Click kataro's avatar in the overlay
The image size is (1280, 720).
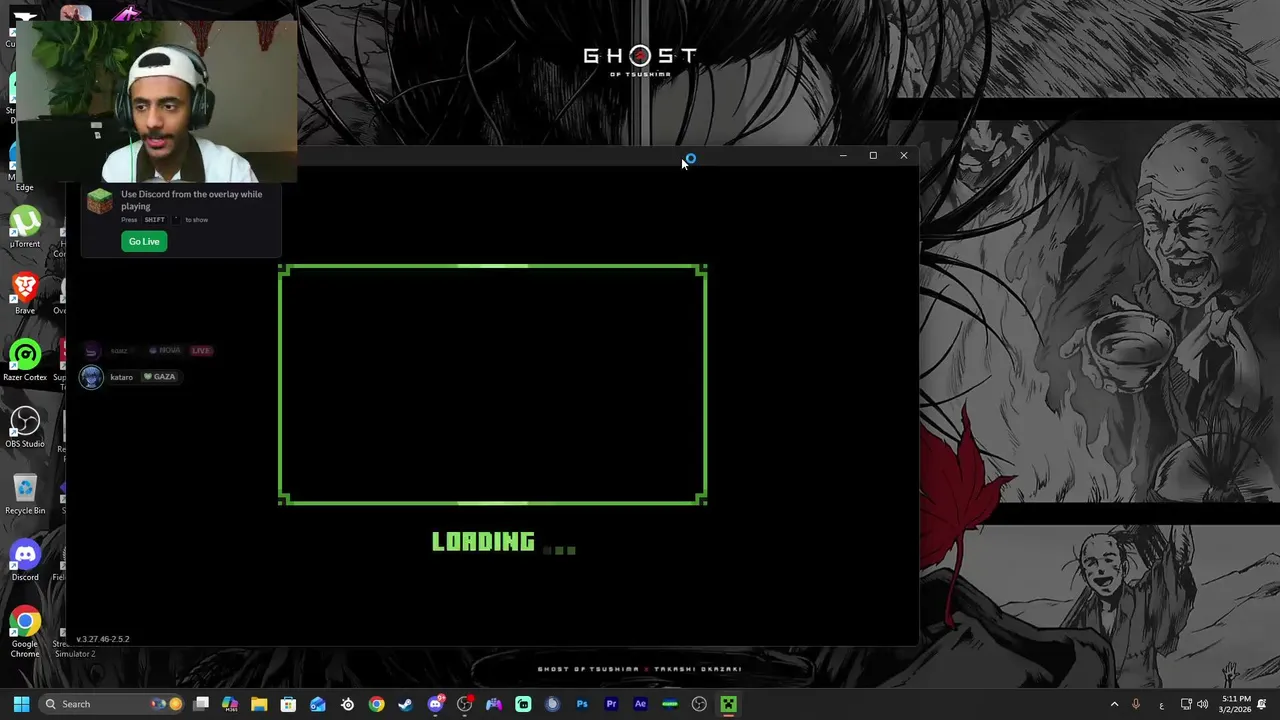click(x=91, y=377)
